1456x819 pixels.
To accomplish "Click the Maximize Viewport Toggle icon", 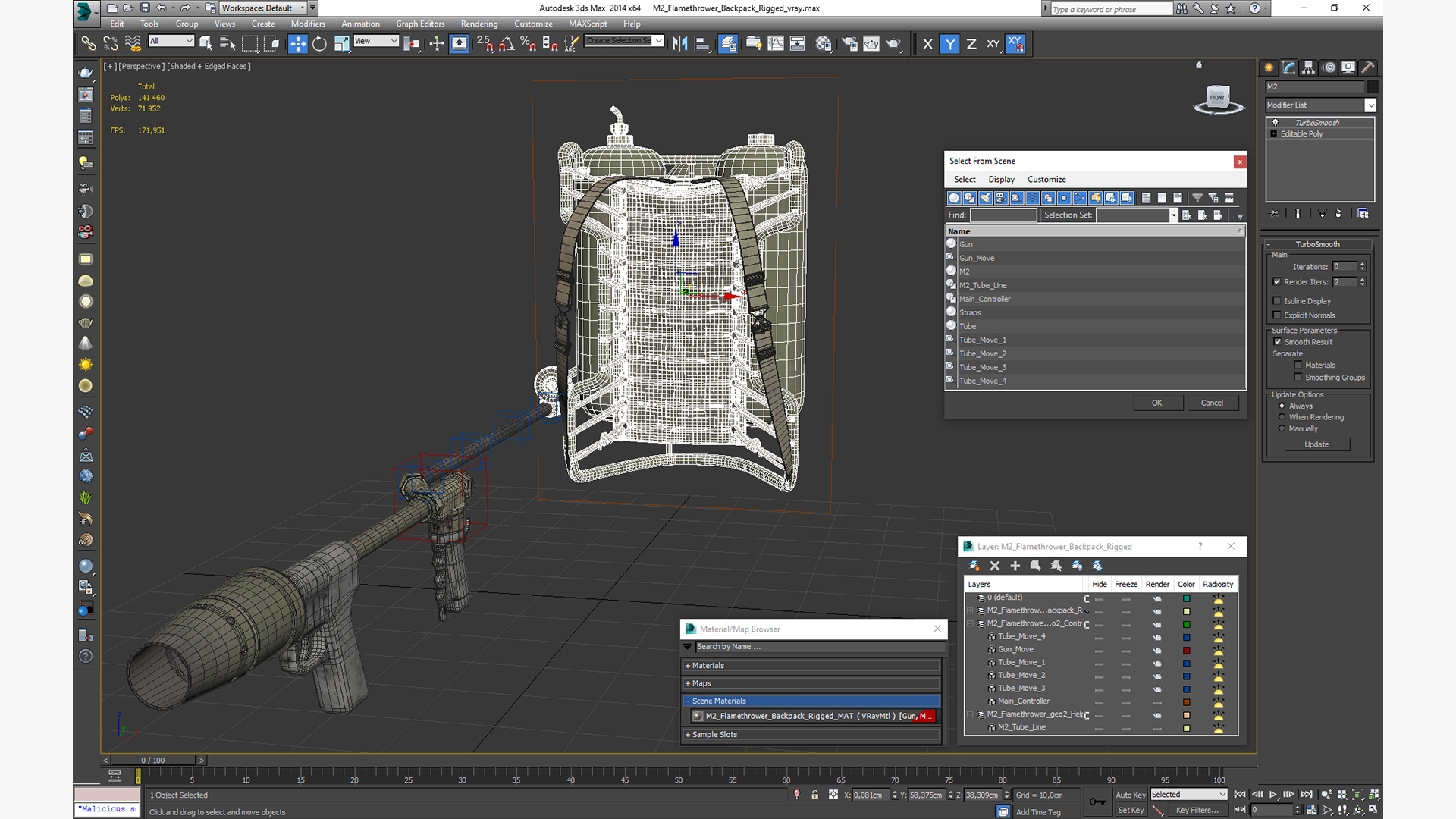I will [1373, 809].
